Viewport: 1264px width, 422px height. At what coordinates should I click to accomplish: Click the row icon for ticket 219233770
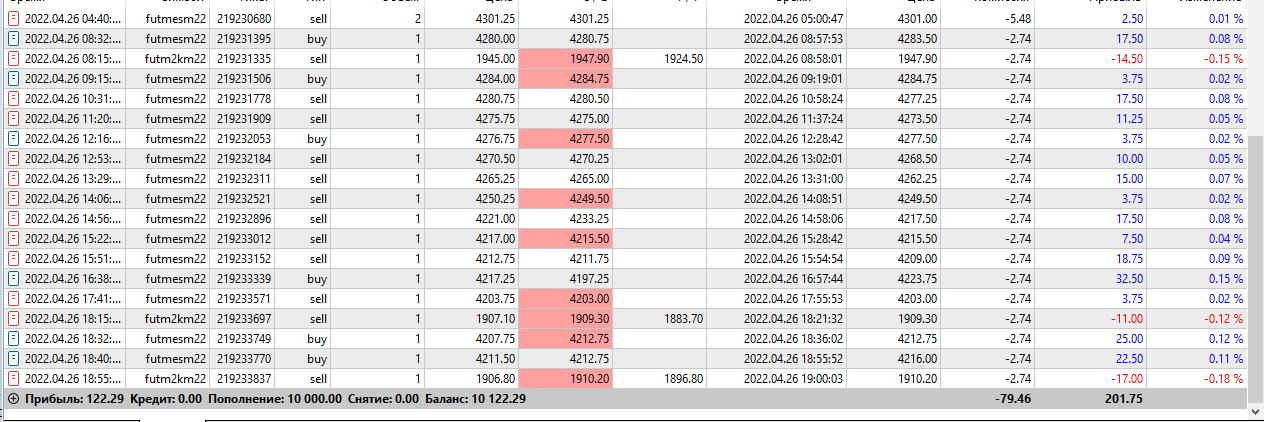coord(13,359)
